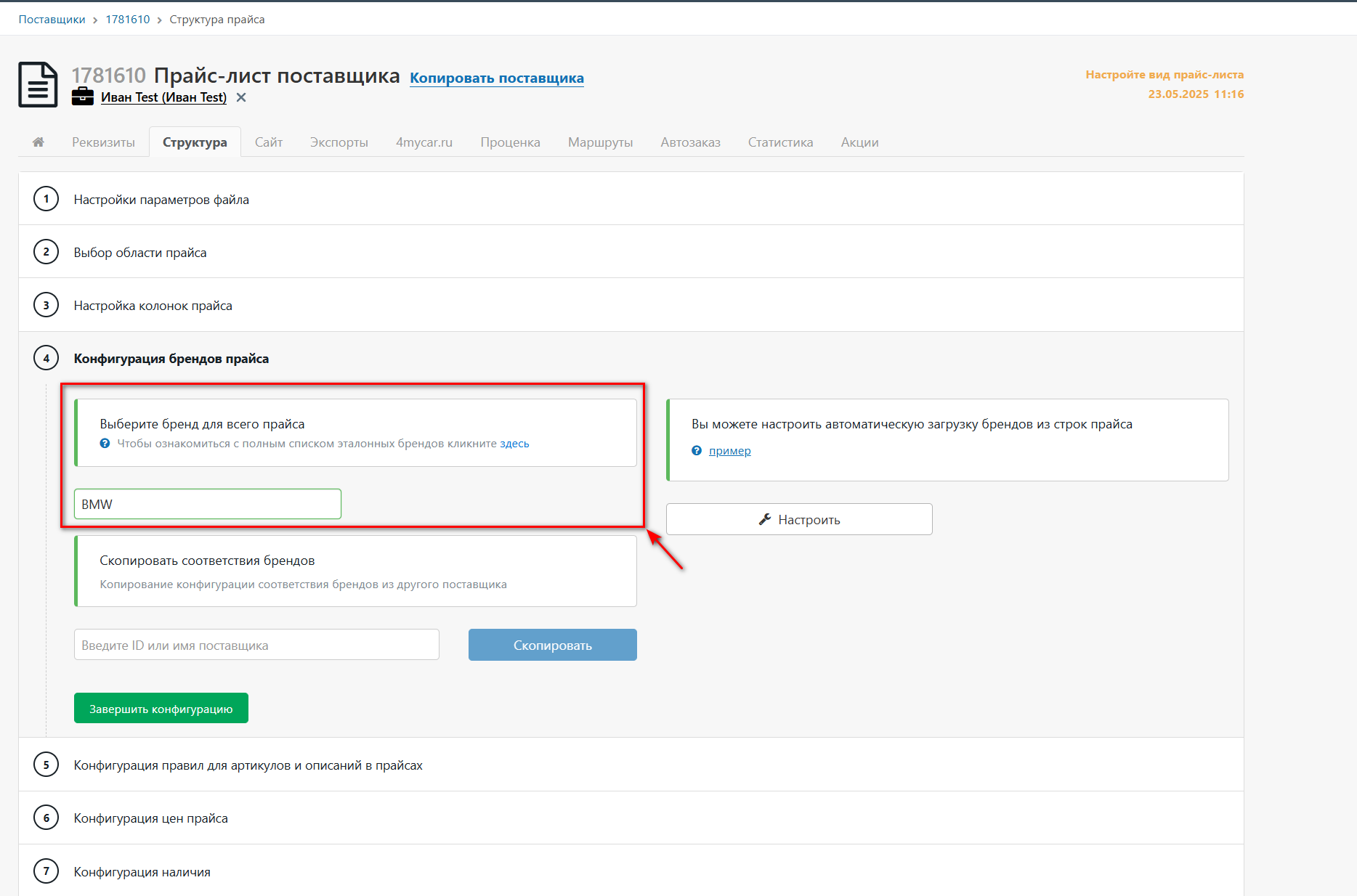Focus the Введите ID или имя поставщика field
This screenshot has width=1357, height=896.
(256, 645)
